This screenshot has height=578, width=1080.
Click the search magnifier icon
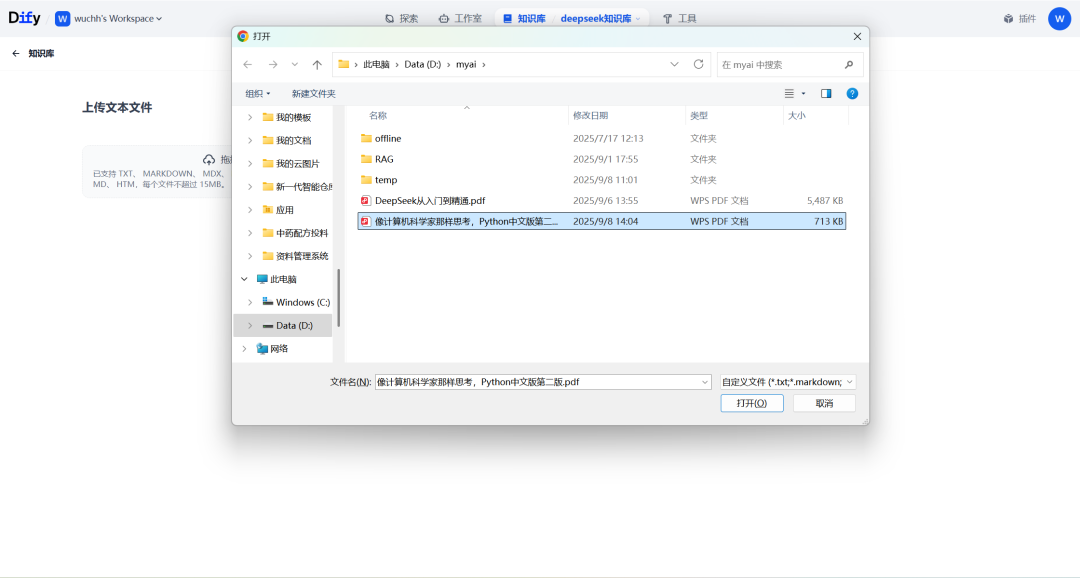pos(849,64)
